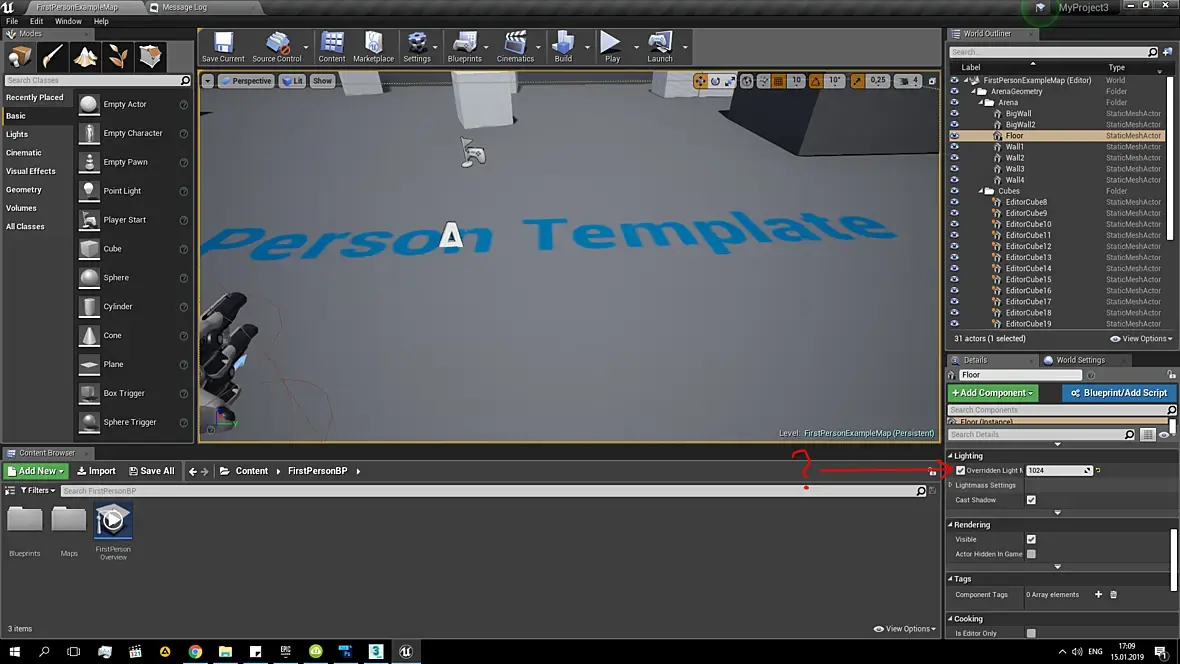This screenshot has height=664, width=1180.
Task: Click the Blueprints toolbar icon
Action: pyautogui.click(x=464, y=47)
